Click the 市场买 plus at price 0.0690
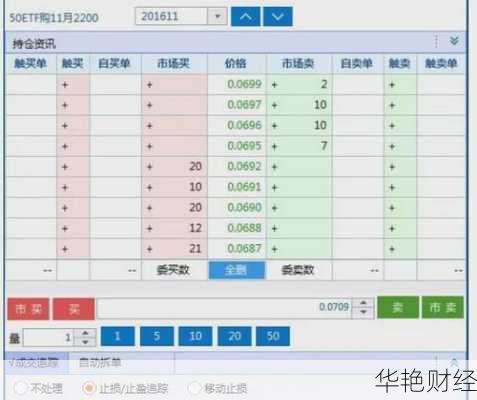 click(150, 208)
